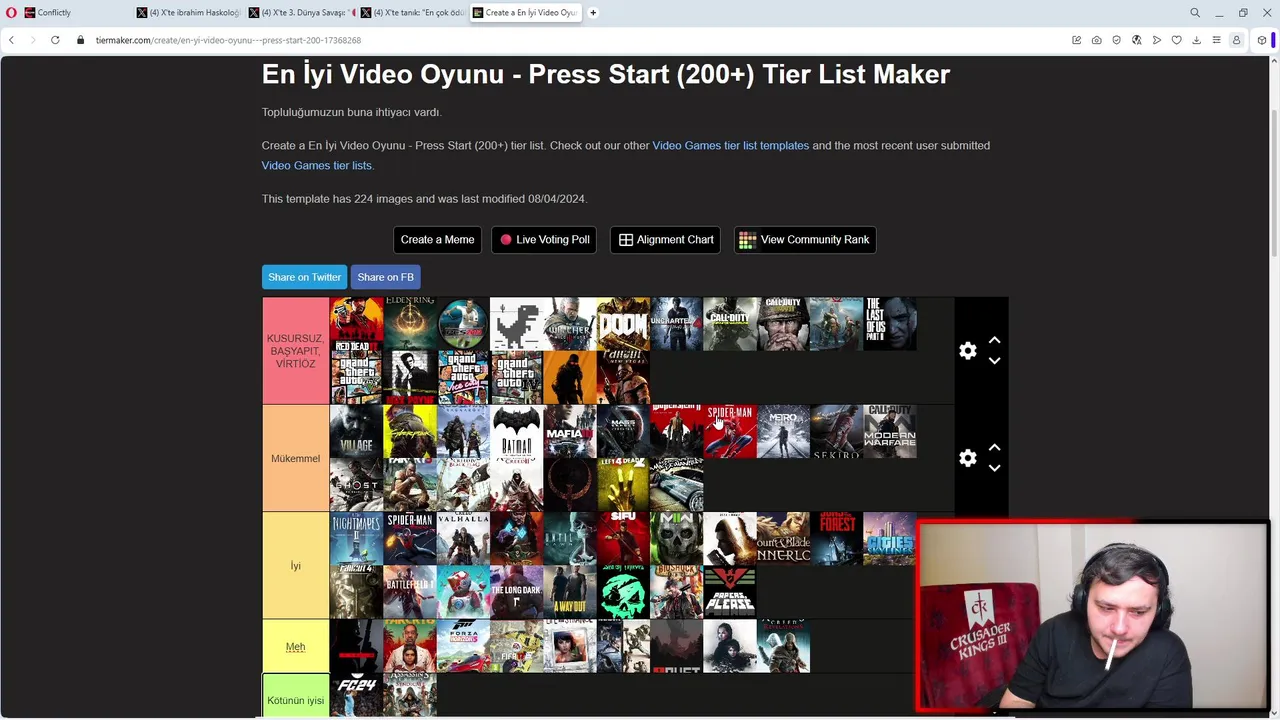Pick the Cities Skylines cover
This screenshot has width=1280, height=720.
point(889,538)
